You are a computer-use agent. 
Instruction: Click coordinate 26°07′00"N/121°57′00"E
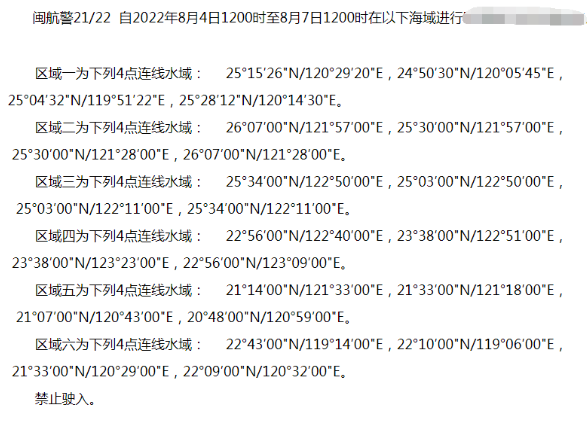304,128
